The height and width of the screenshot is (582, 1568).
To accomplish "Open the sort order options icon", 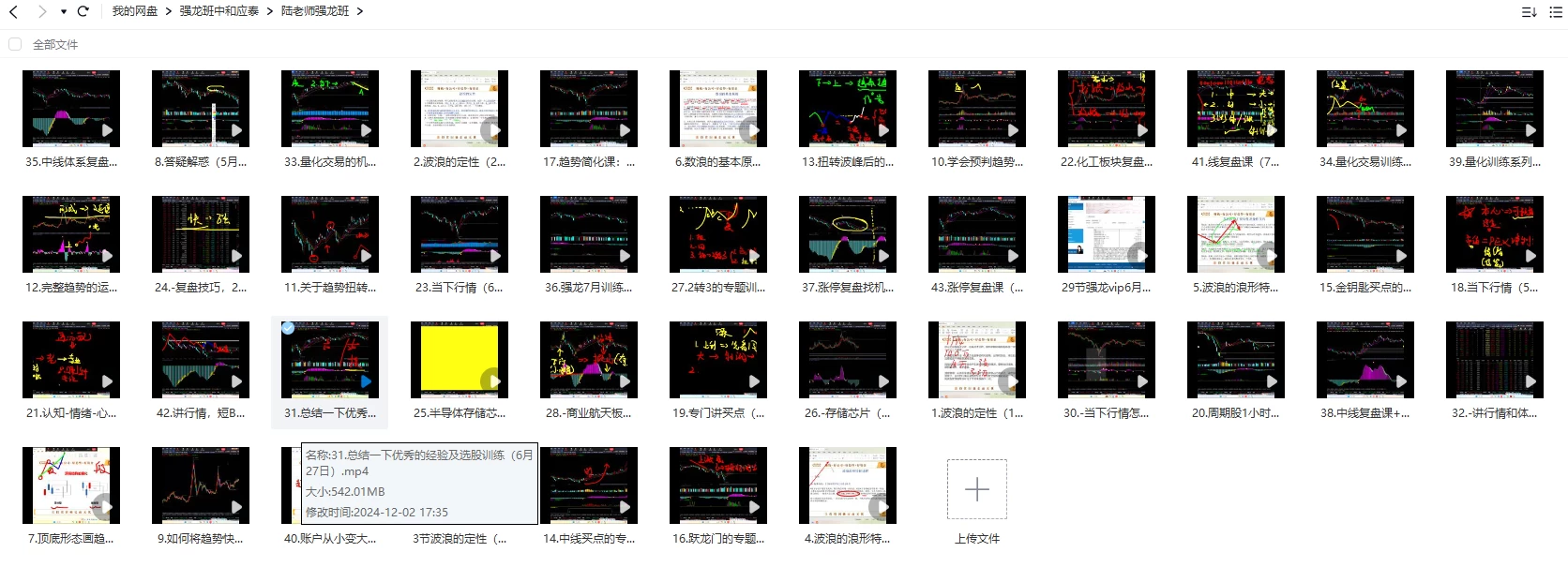I will click(1529, 12).
